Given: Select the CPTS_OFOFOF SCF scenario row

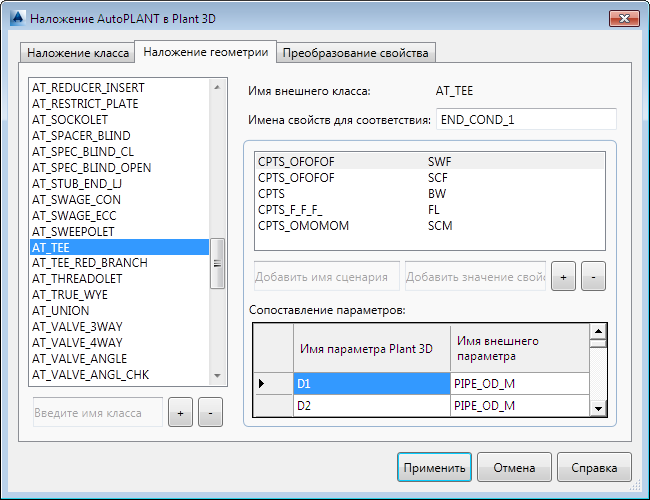Looking at the screenshot, I should (x=430, y=177).
